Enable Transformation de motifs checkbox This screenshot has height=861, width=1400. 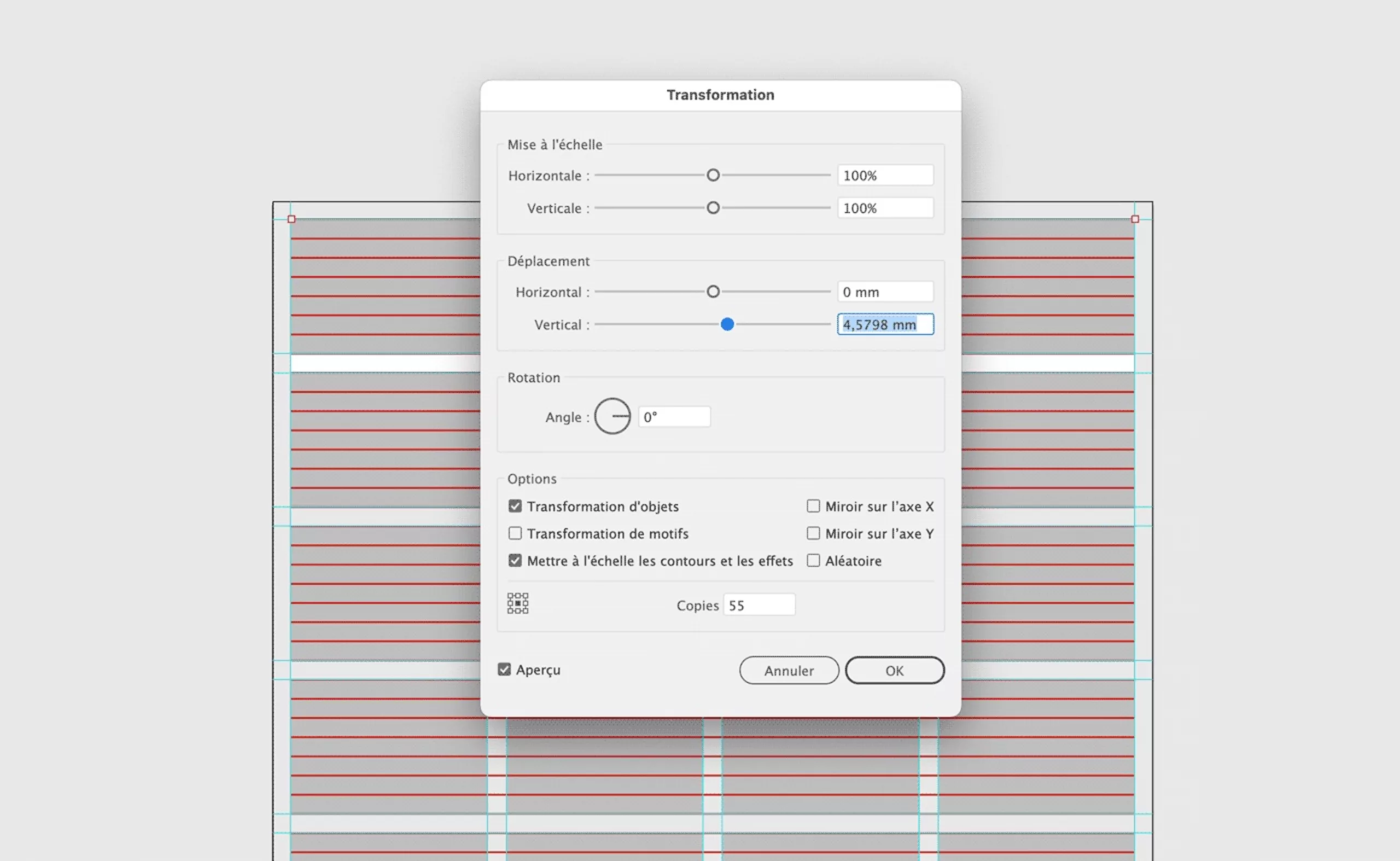[515, 533]
